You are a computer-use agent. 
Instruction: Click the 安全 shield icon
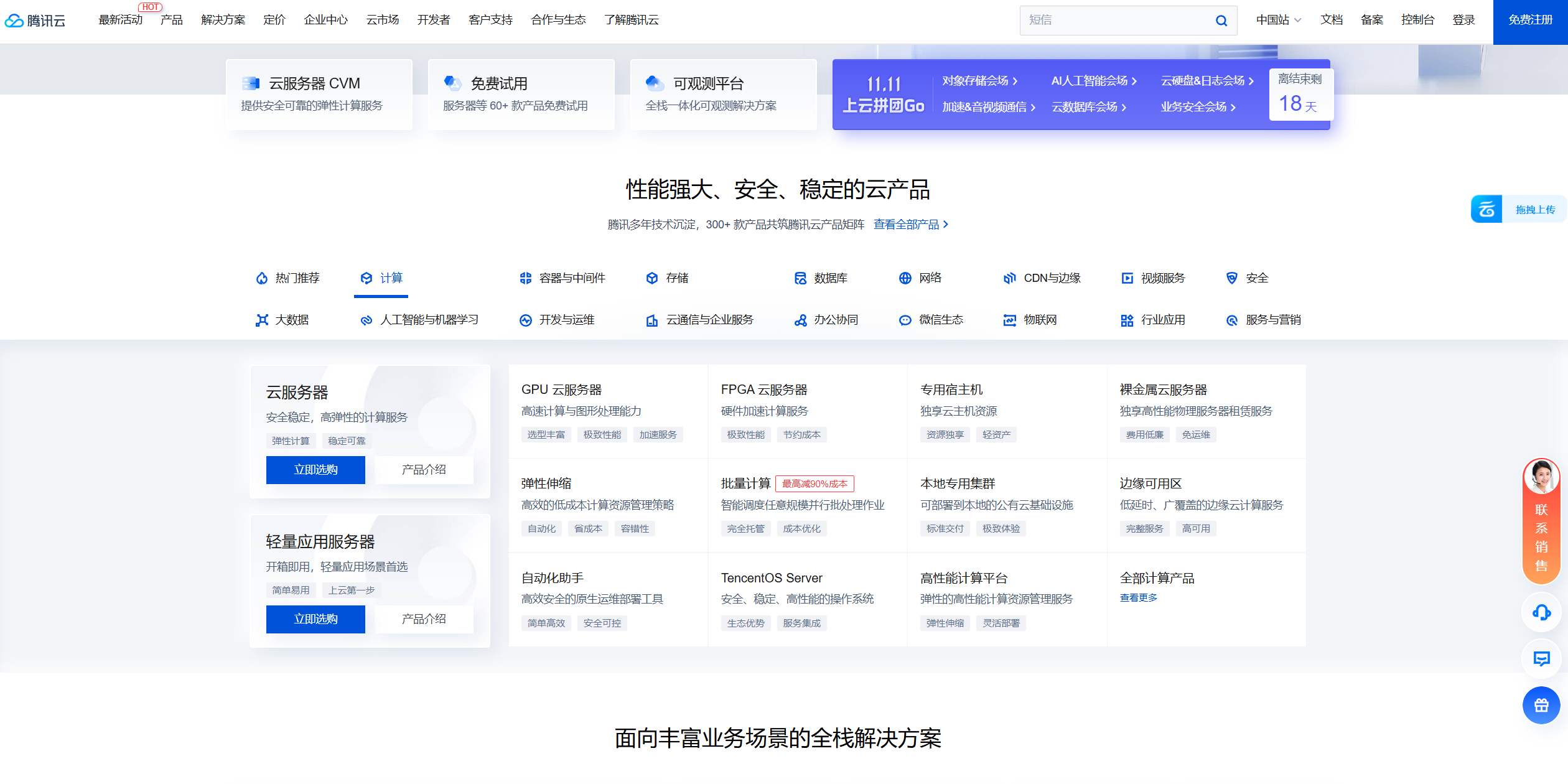coord(1232,278)
